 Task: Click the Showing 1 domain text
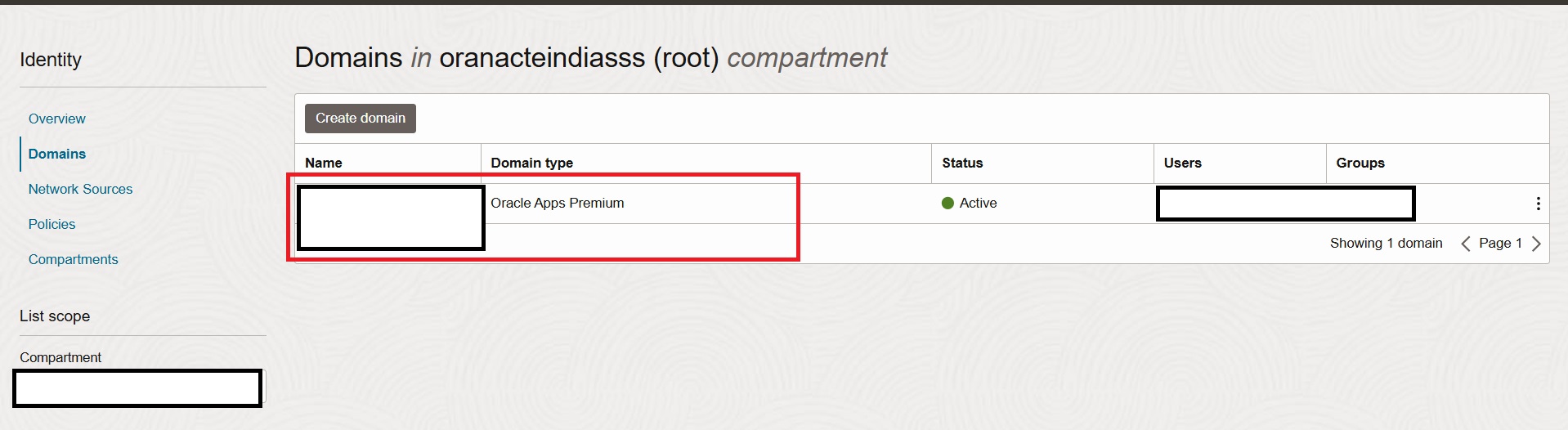point(1386,243)
